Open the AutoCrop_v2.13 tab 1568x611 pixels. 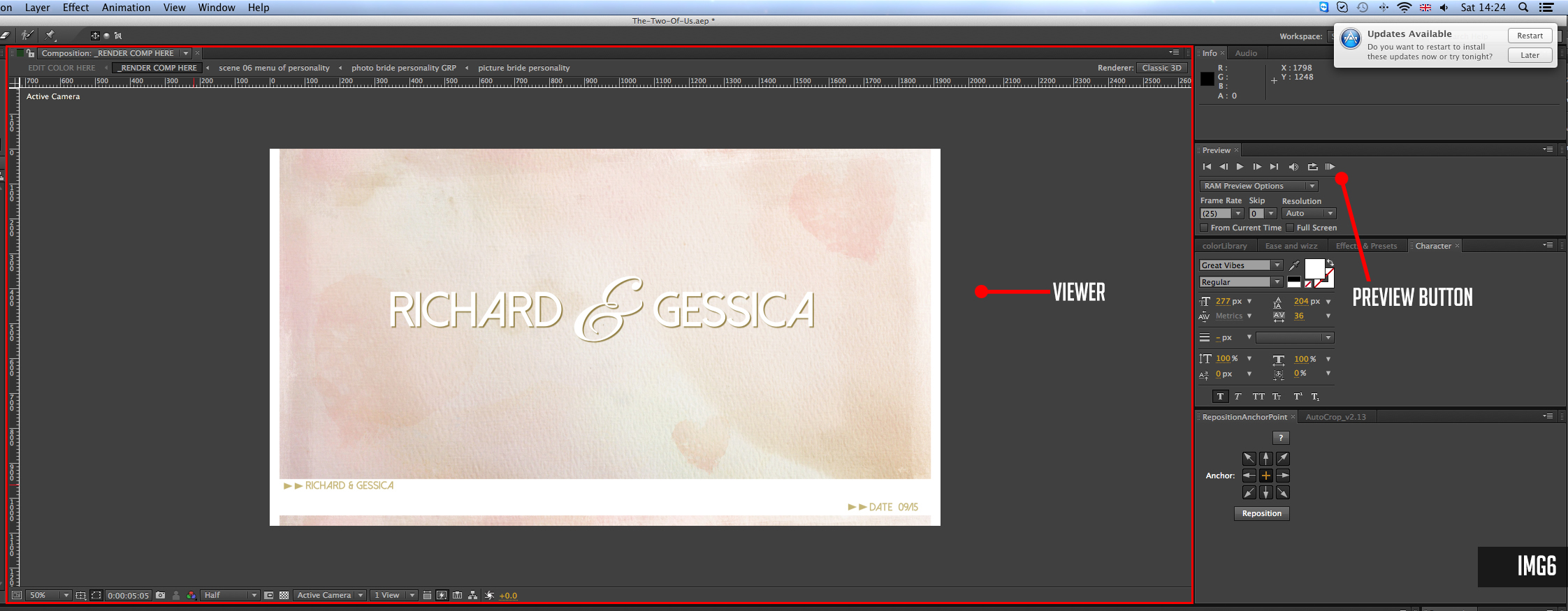pos(1335,417)
